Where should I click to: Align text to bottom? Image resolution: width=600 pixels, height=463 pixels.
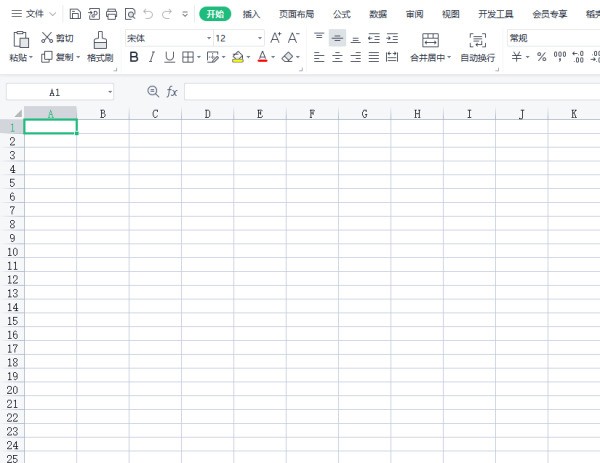(x=355, y=39)
